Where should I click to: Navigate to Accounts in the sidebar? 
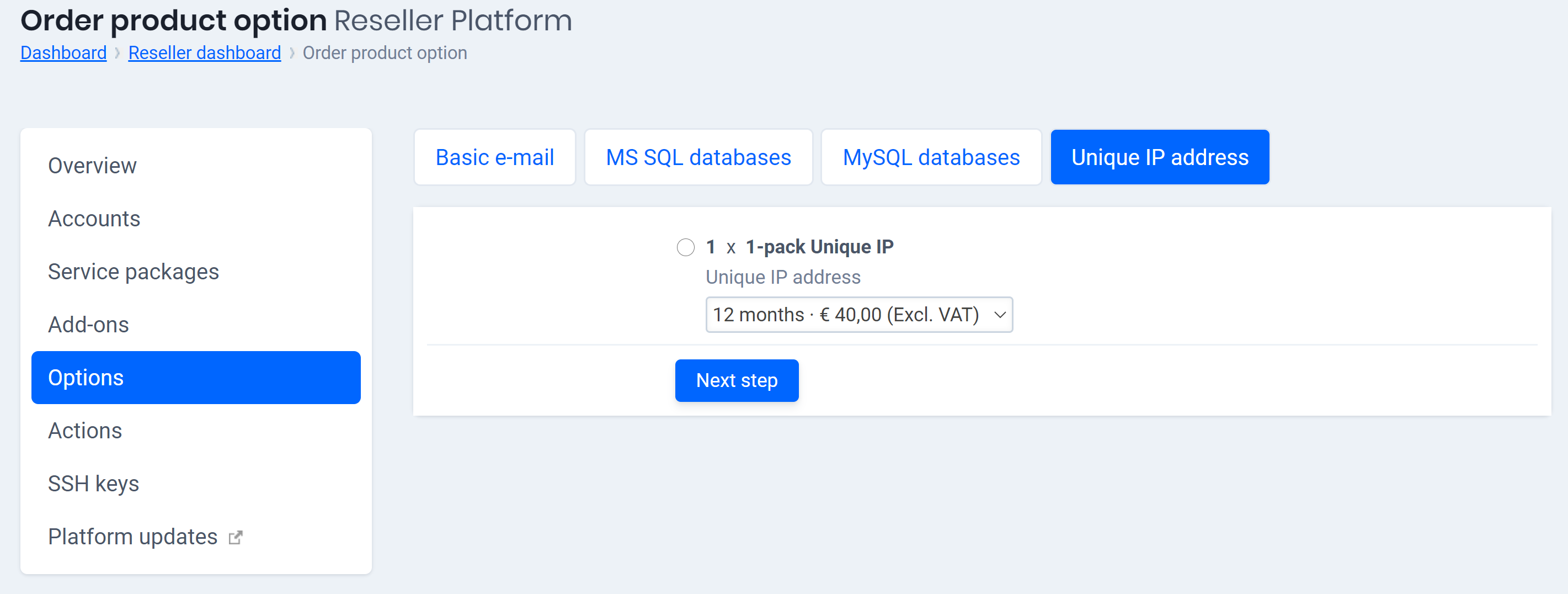(x=94, y=219)
